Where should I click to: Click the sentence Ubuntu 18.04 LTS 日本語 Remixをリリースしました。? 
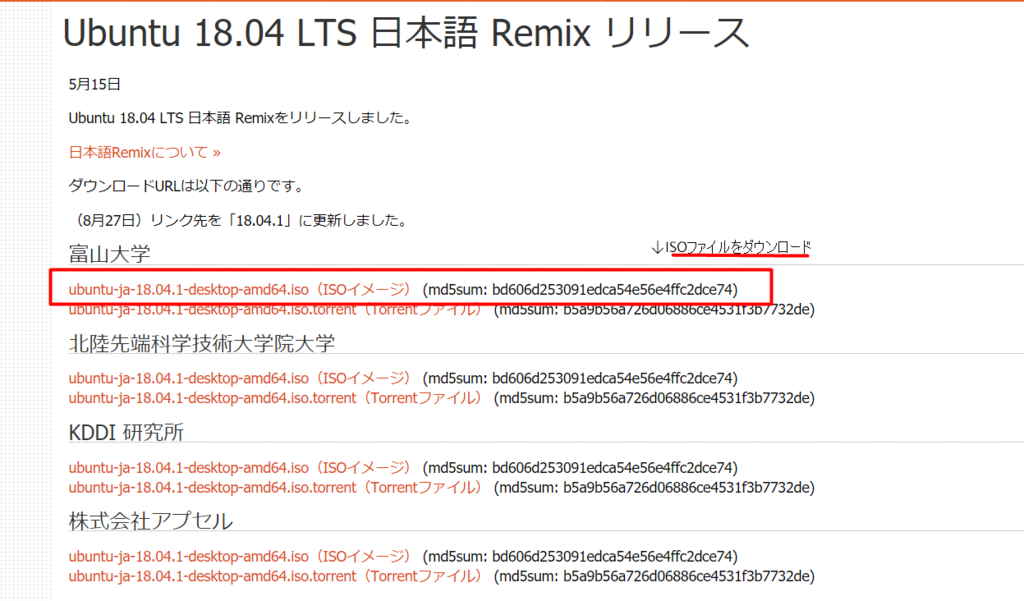[241, 118]
